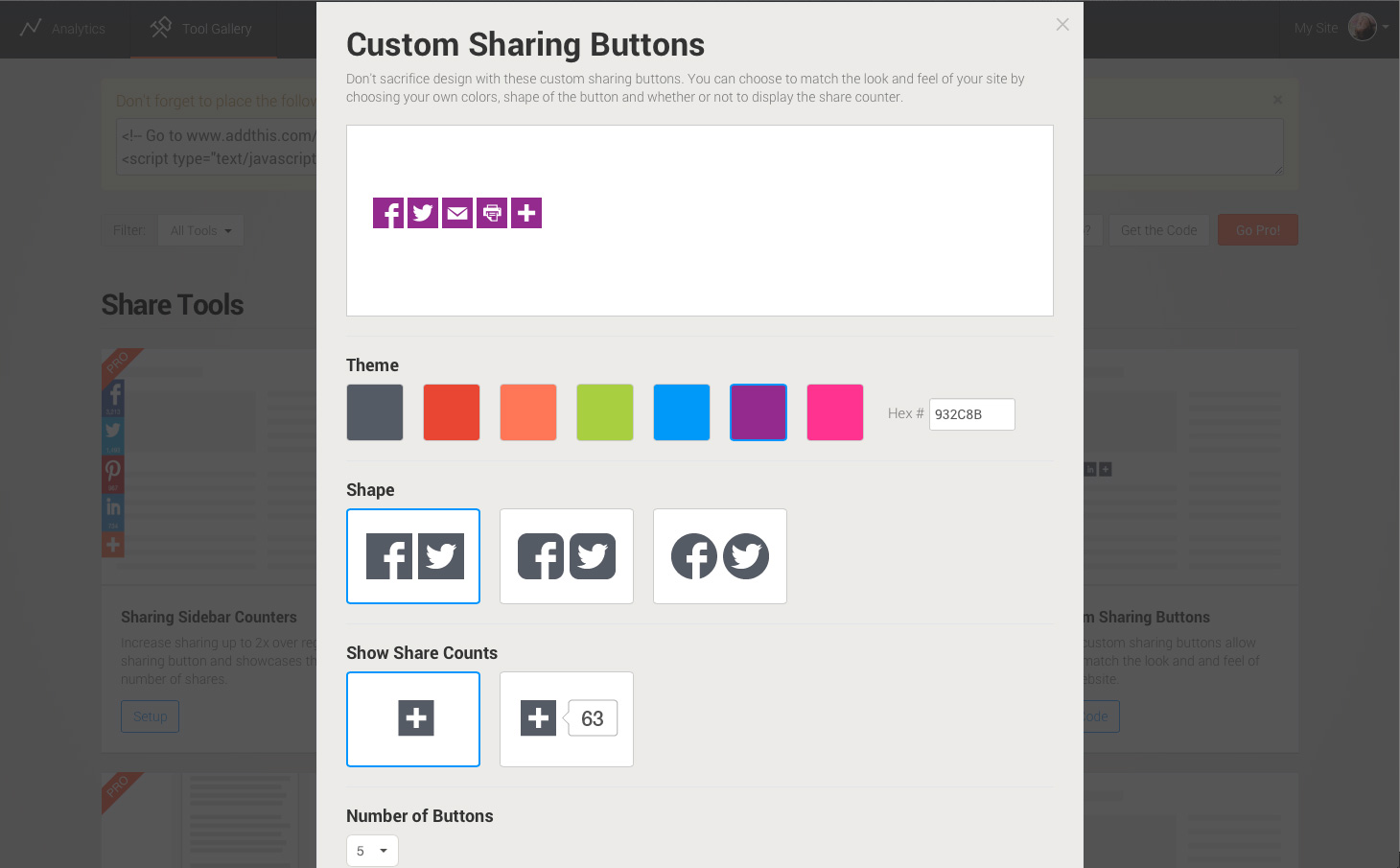Select the purple theme swatch
The width and height of the screenshot is (1400, 868).
[758, 412]
